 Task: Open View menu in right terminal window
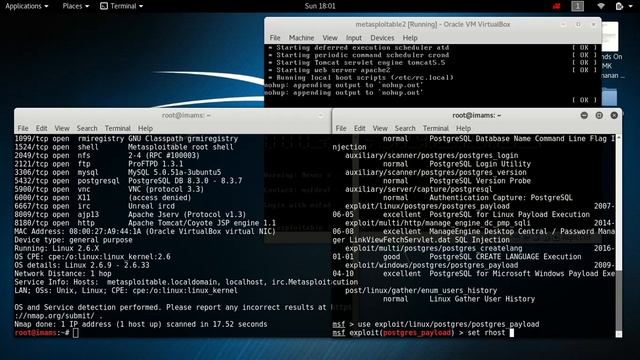380,128
